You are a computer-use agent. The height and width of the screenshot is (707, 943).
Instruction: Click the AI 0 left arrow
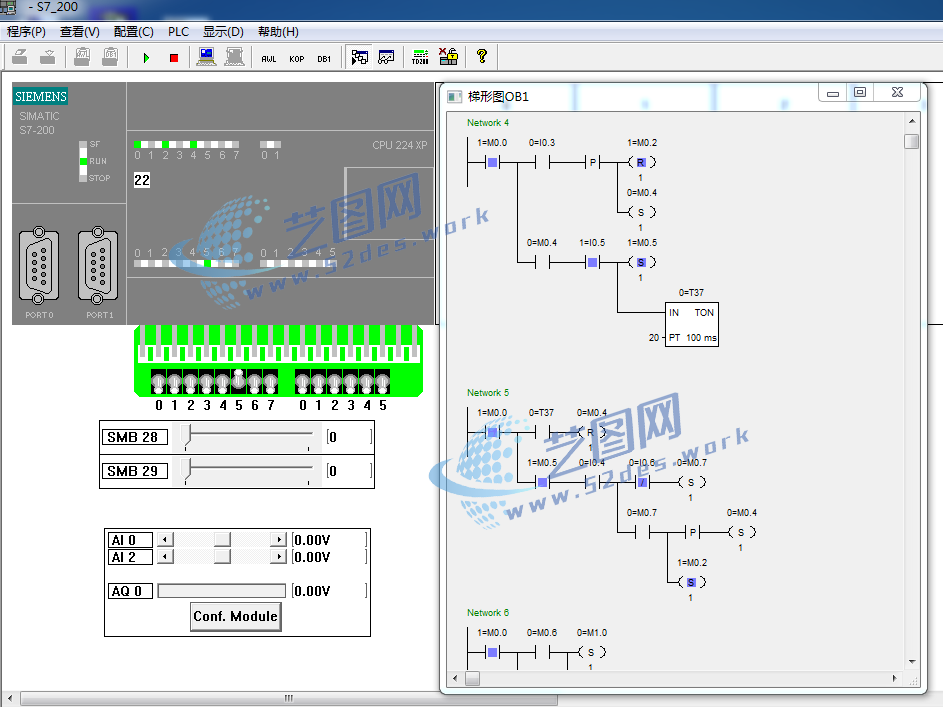point(165,539)
